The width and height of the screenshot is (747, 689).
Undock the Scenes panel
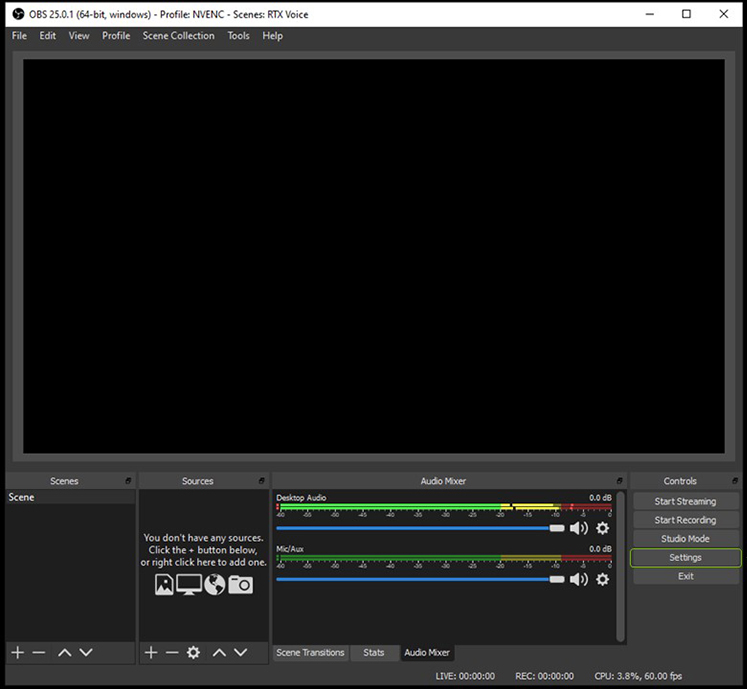click(128, 481)
